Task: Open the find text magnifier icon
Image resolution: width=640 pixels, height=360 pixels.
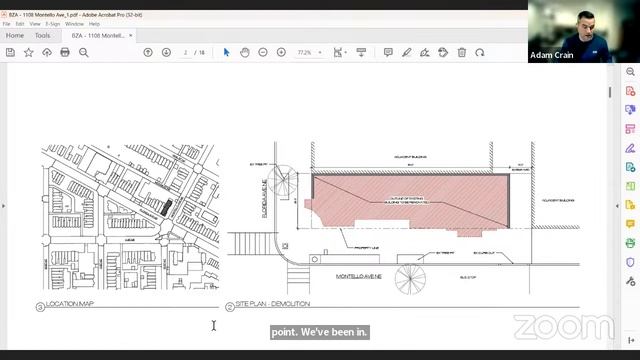Action: [84, 52]
